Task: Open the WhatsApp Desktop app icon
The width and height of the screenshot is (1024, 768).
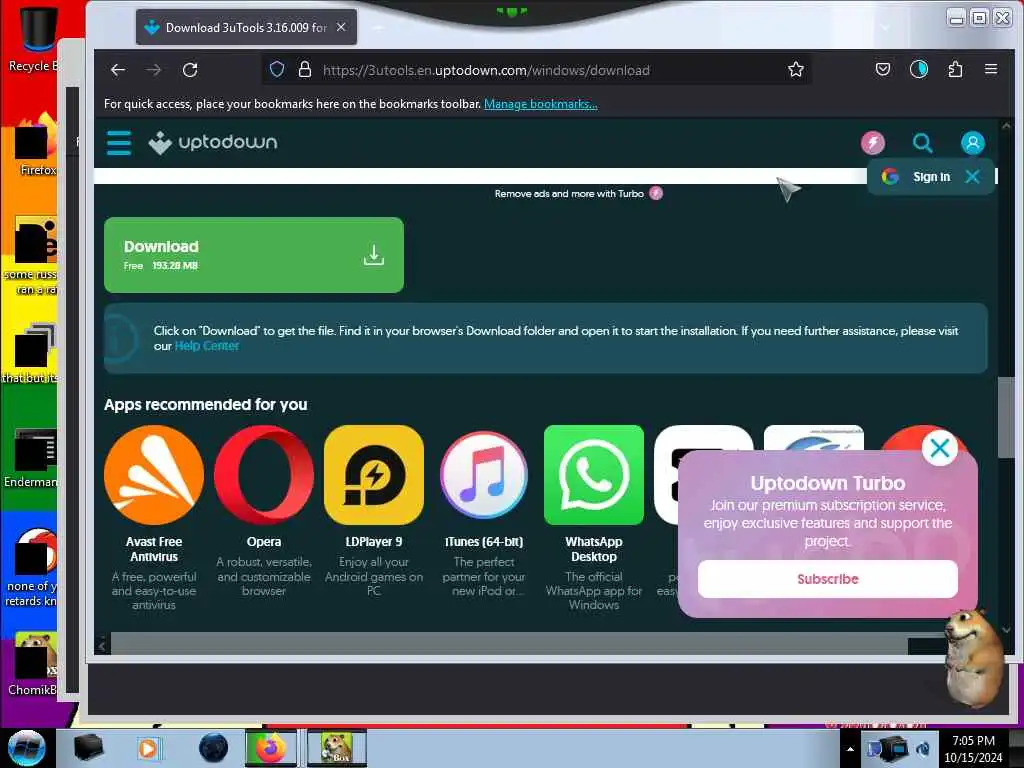Action: point(594,475)
